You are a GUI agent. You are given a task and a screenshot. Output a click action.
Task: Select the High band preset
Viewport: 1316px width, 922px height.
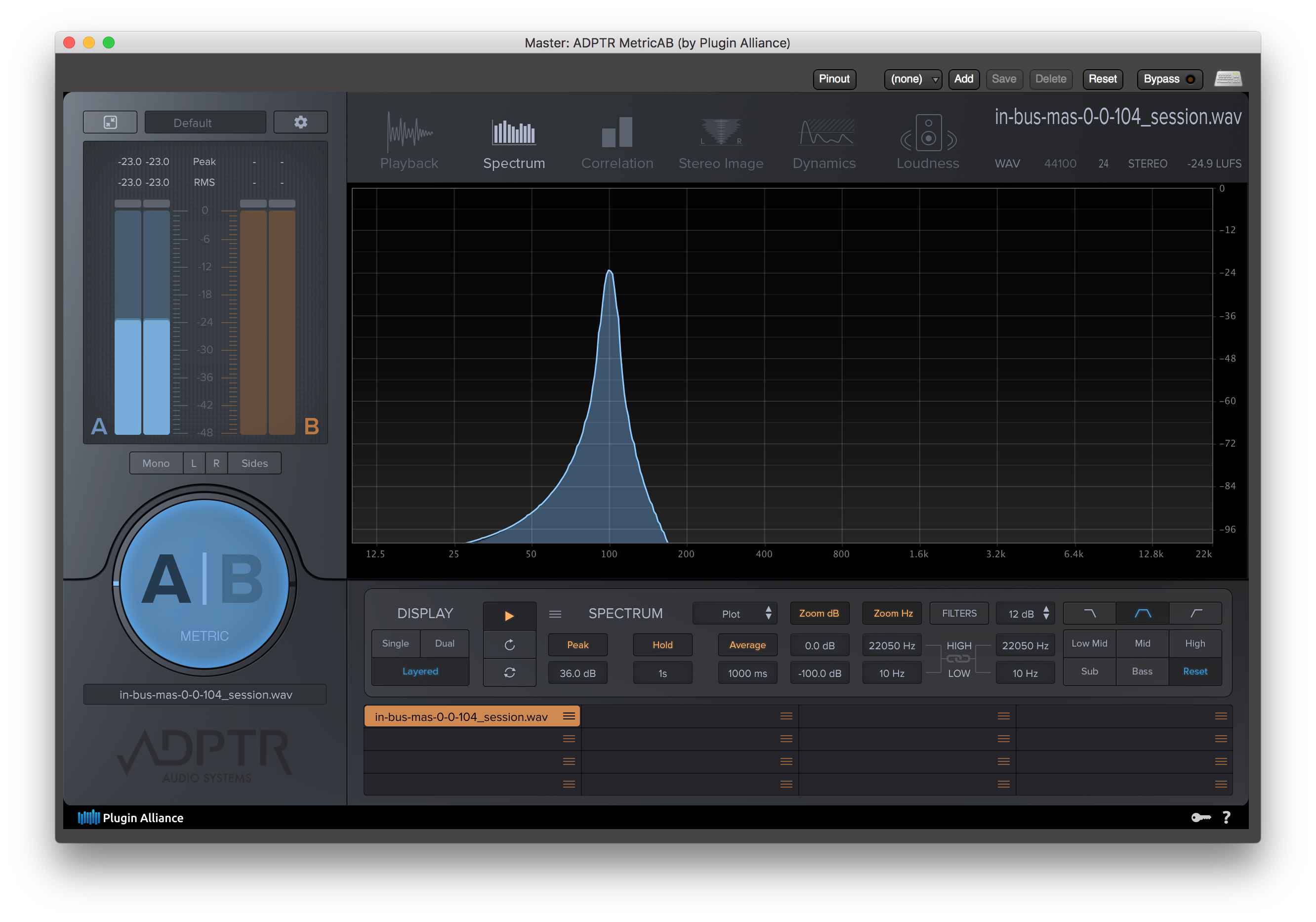(x=1195, y=643)
